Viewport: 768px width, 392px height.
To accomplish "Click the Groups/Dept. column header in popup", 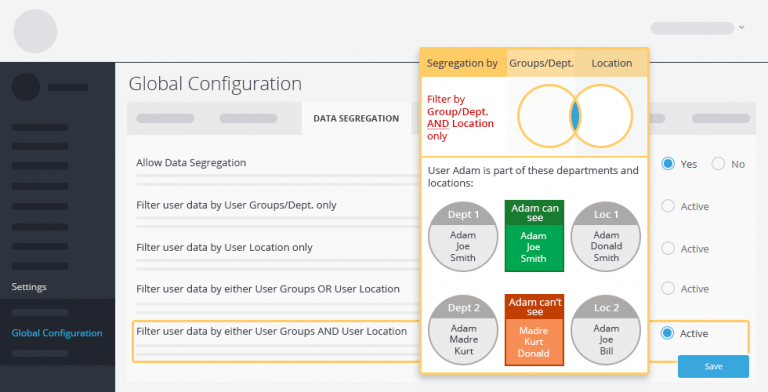I will coord(541,63).
